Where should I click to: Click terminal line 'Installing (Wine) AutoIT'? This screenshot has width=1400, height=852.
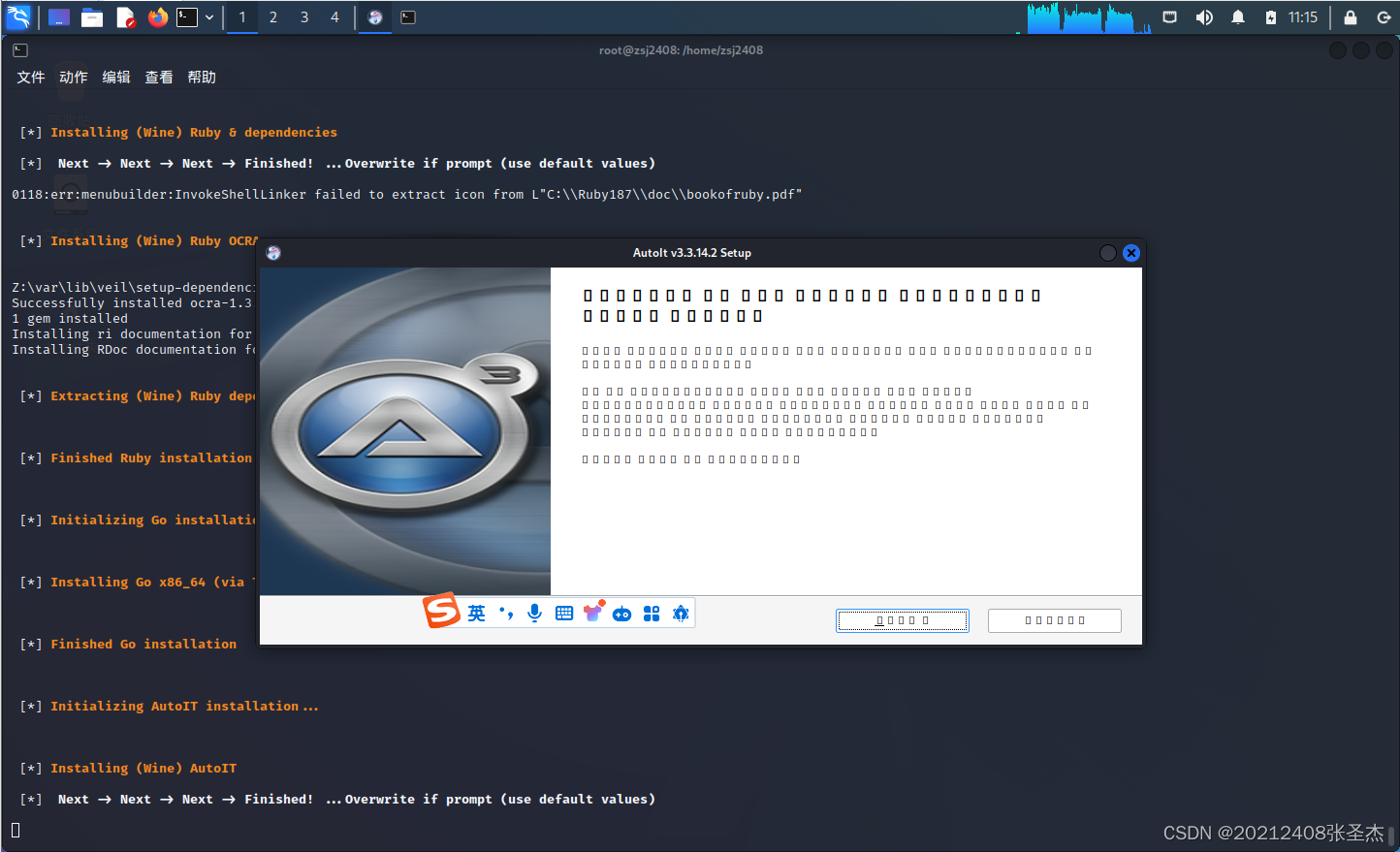pyautogui.click(x=143, y=769)
